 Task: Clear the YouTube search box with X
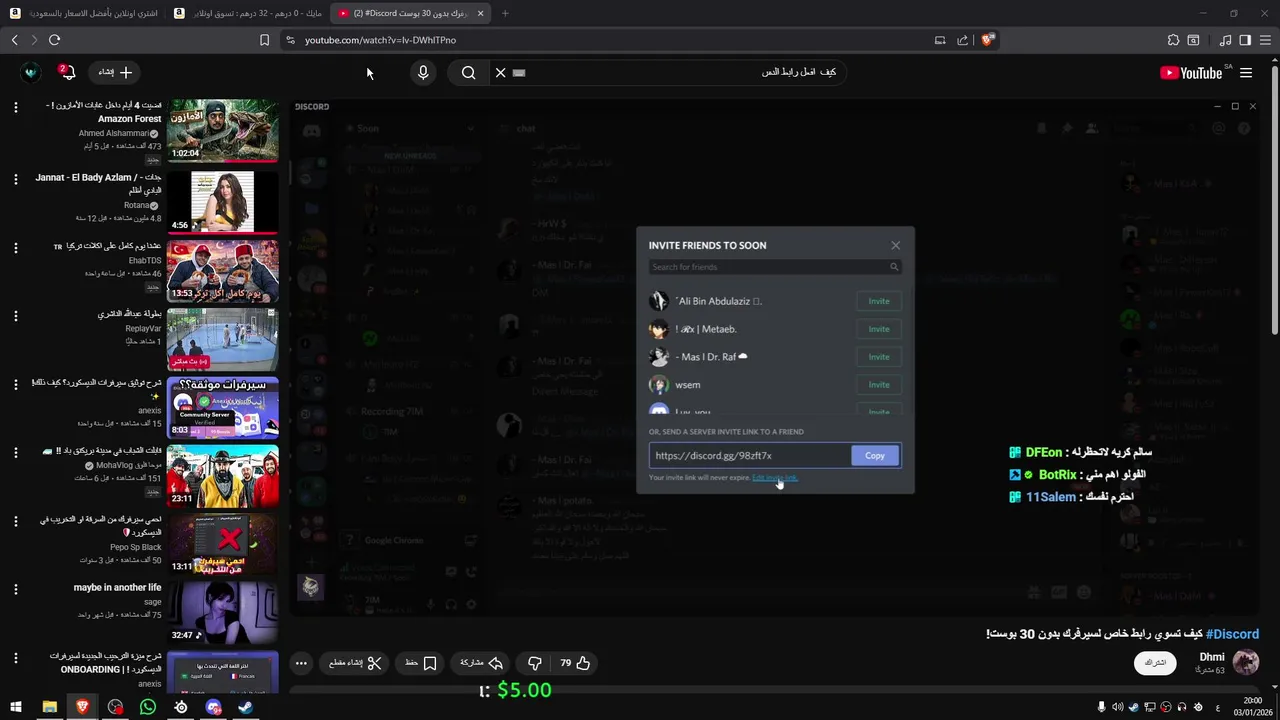[x=501, y=72]
